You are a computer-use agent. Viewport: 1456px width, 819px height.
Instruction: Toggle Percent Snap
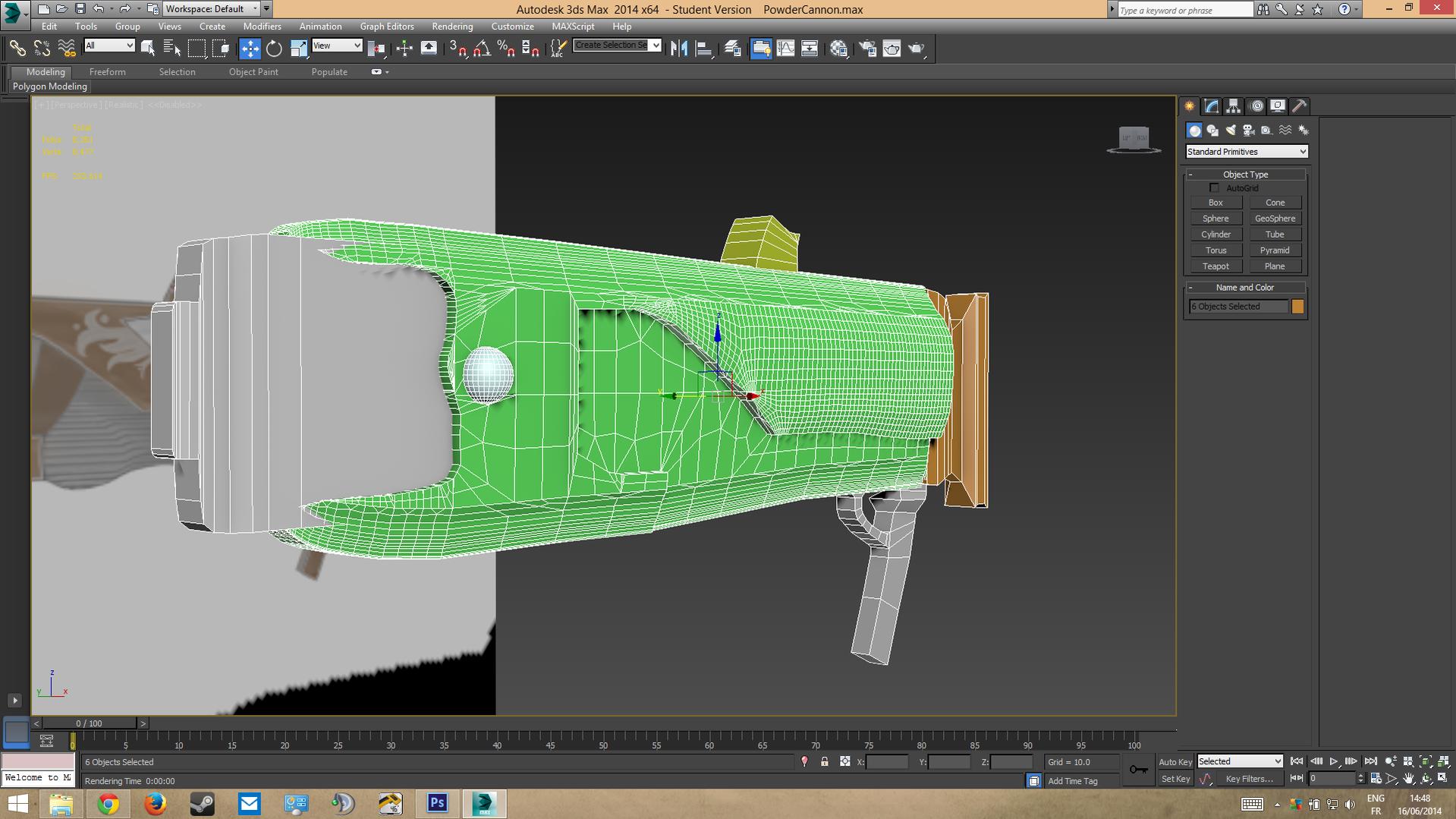[x=506, y=49]
